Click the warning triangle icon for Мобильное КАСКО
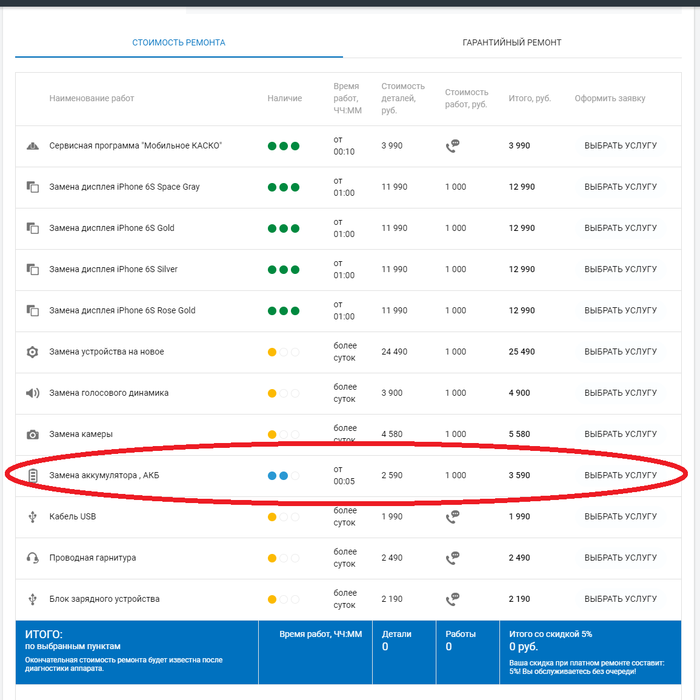 click(x=32, y=146)
